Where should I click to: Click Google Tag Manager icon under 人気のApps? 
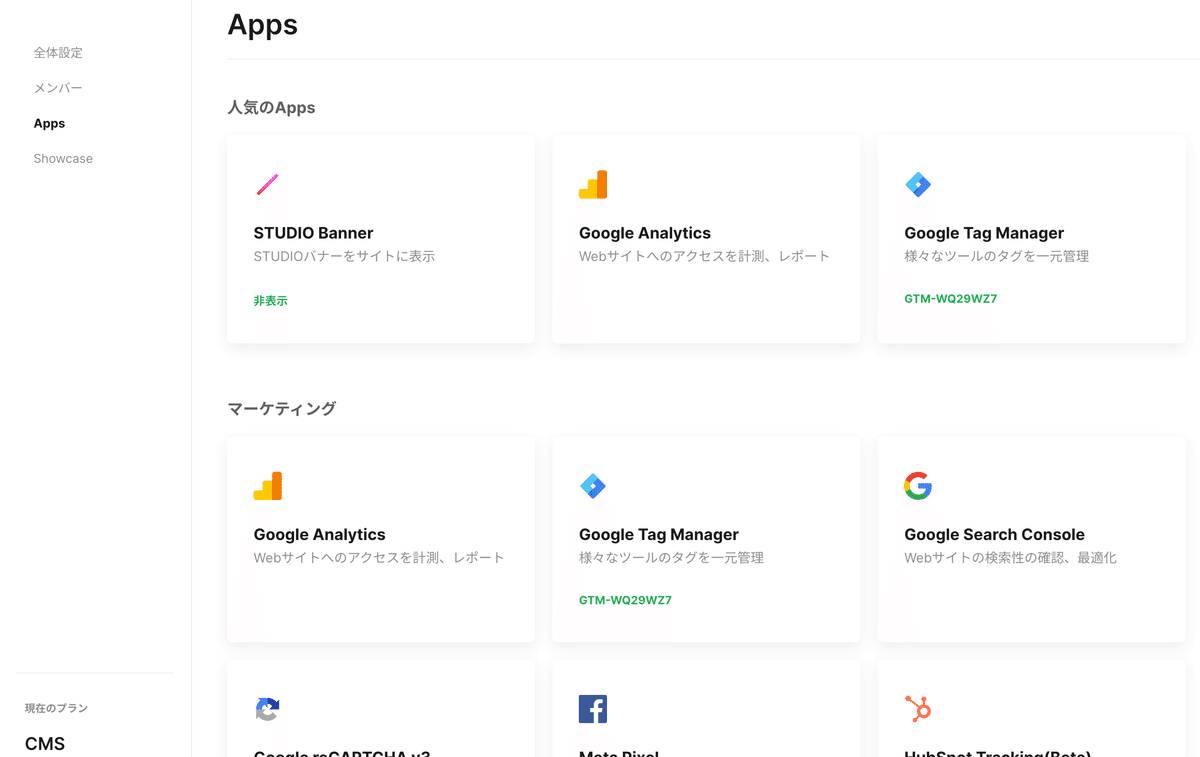point(918,184)
